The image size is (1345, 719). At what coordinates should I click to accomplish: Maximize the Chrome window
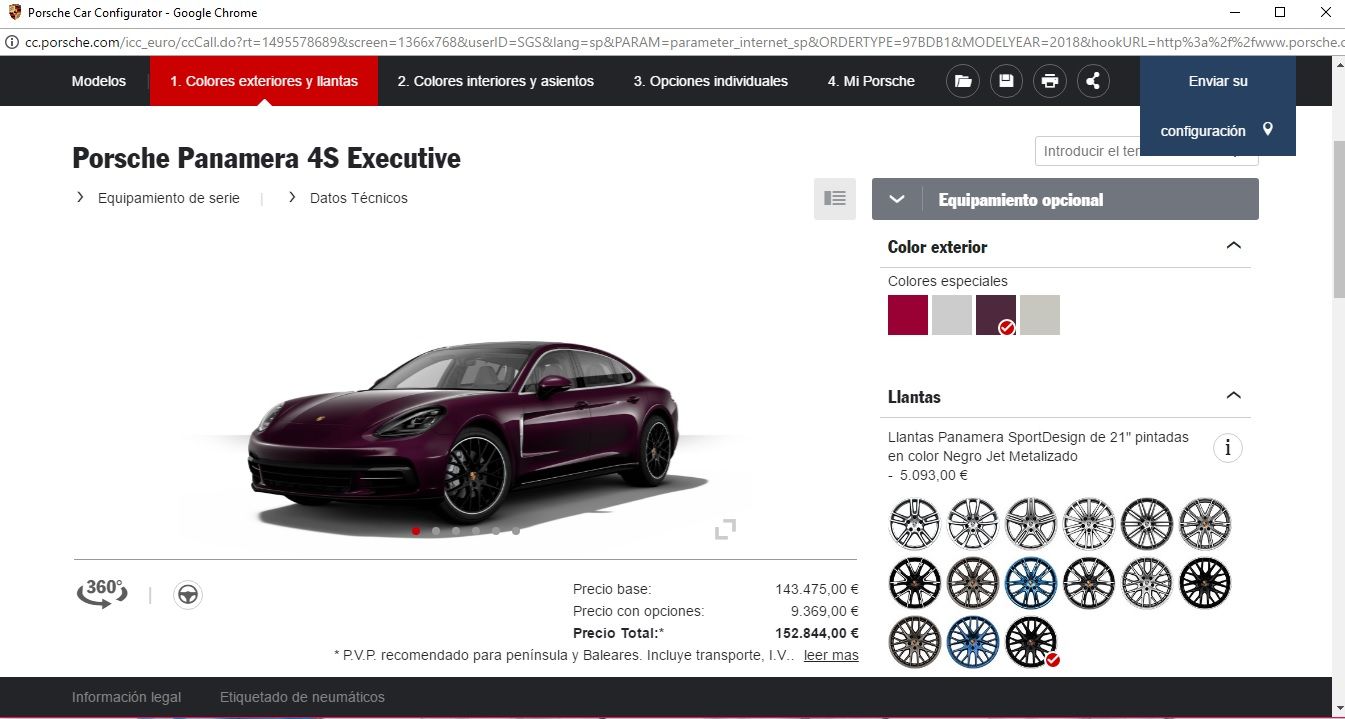[x=1280, y=13]
